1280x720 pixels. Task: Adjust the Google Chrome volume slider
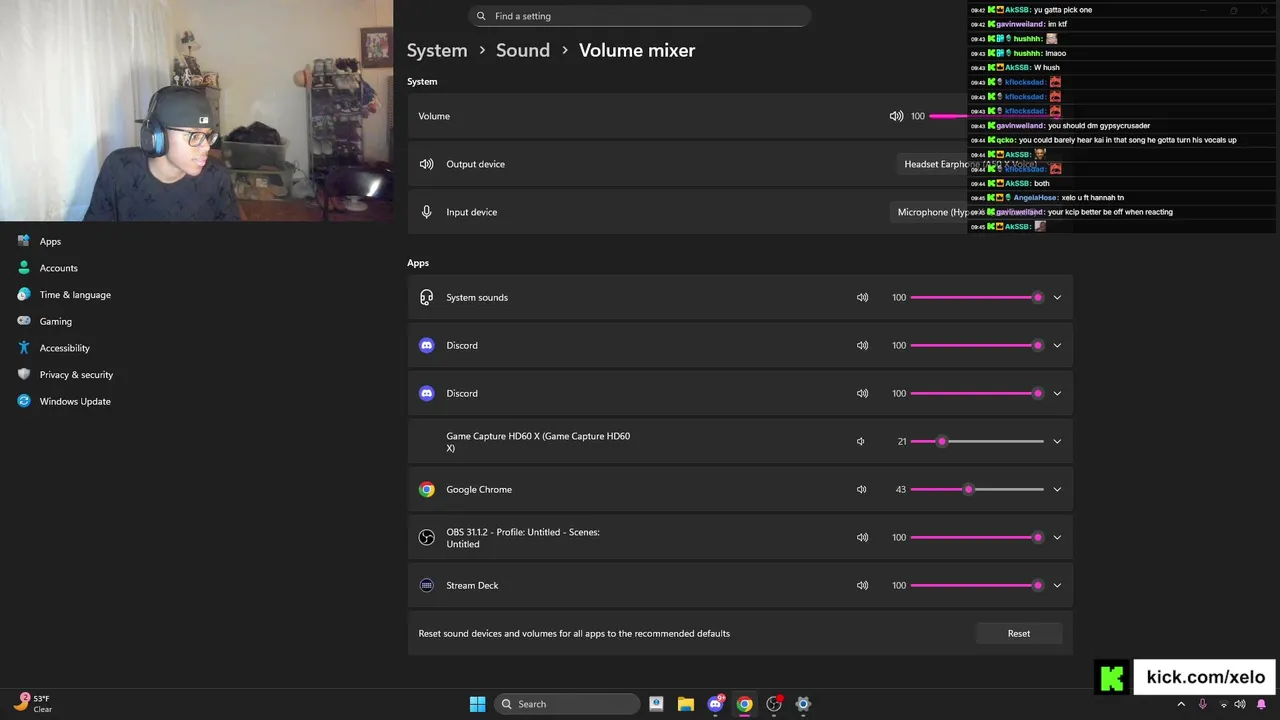(977, 489)
